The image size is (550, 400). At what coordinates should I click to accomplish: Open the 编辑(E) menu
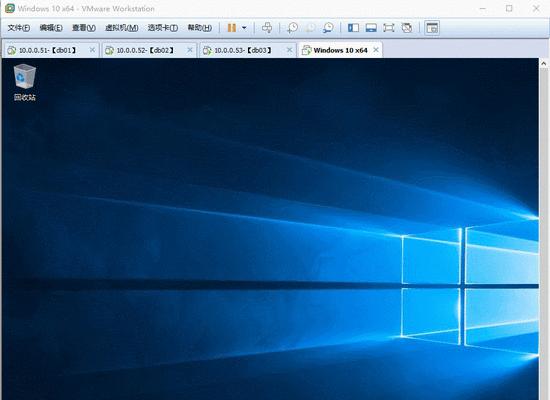[51, 28]
